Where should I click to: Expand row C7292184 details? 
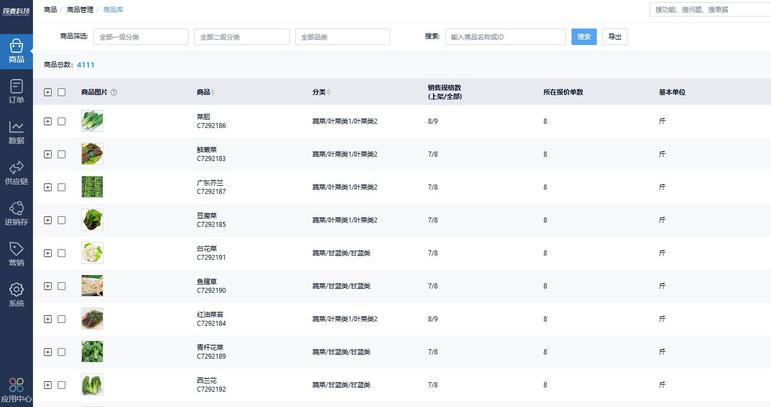click(x=48, y=319)
